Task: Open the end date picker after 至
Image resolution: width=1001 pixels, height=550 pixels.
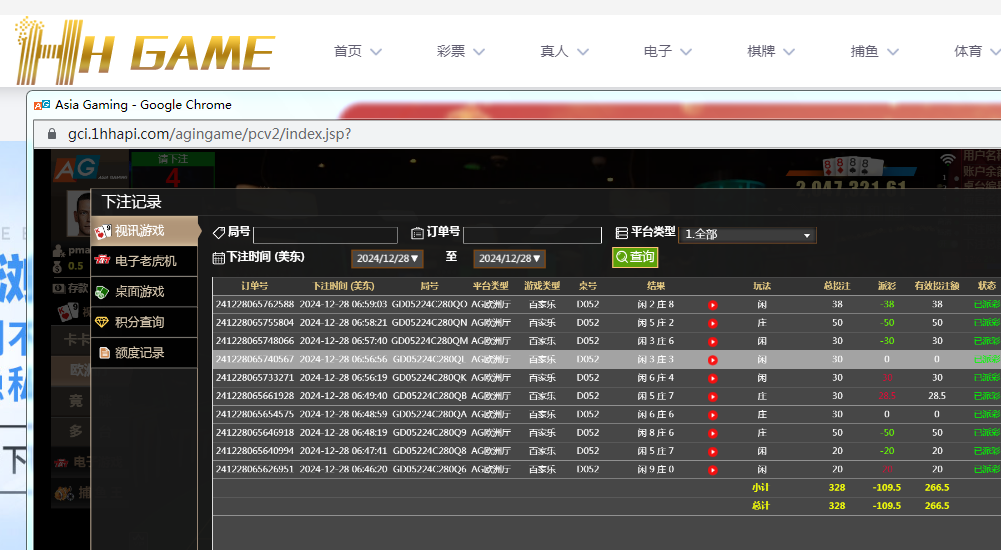Action: pyautogui.click(x=509, y=258)
